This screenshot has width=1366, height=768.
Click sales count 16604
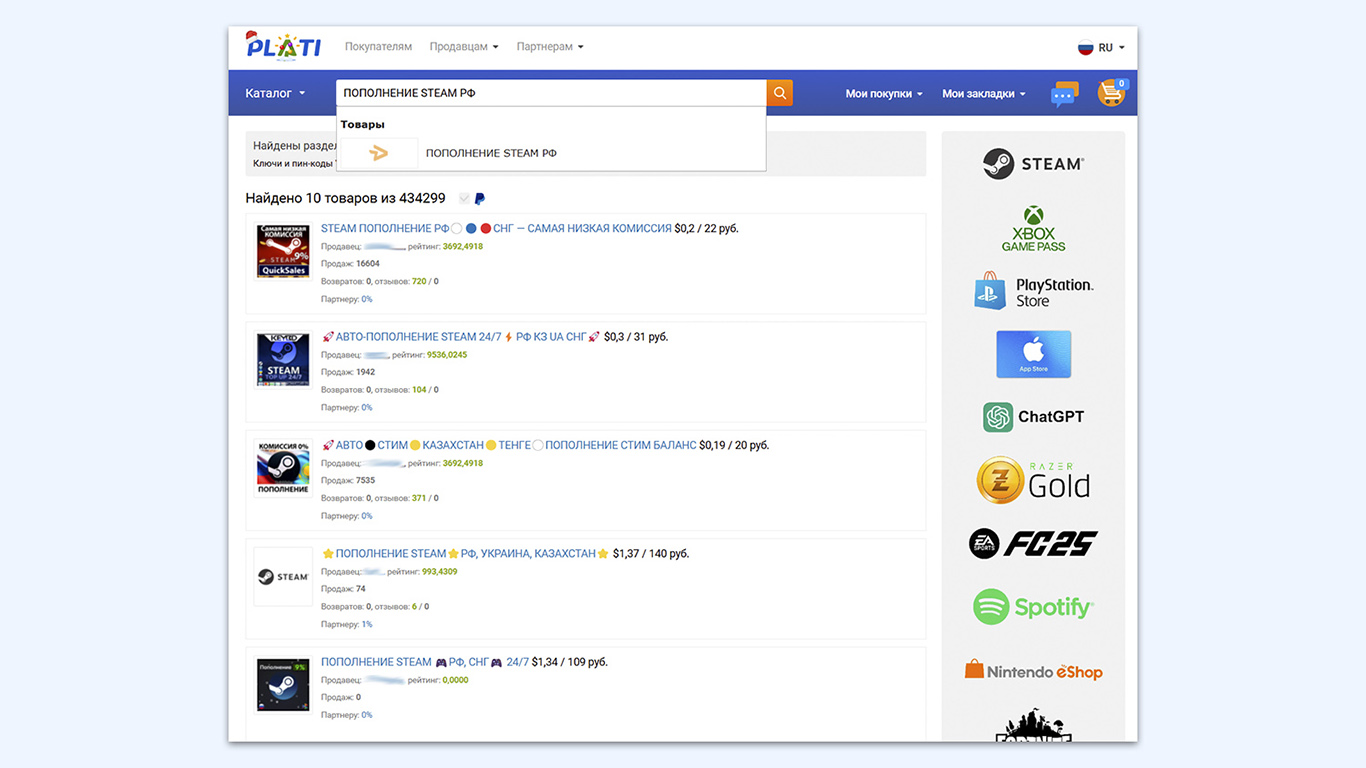pyautogui.click(x=368, y=264)
